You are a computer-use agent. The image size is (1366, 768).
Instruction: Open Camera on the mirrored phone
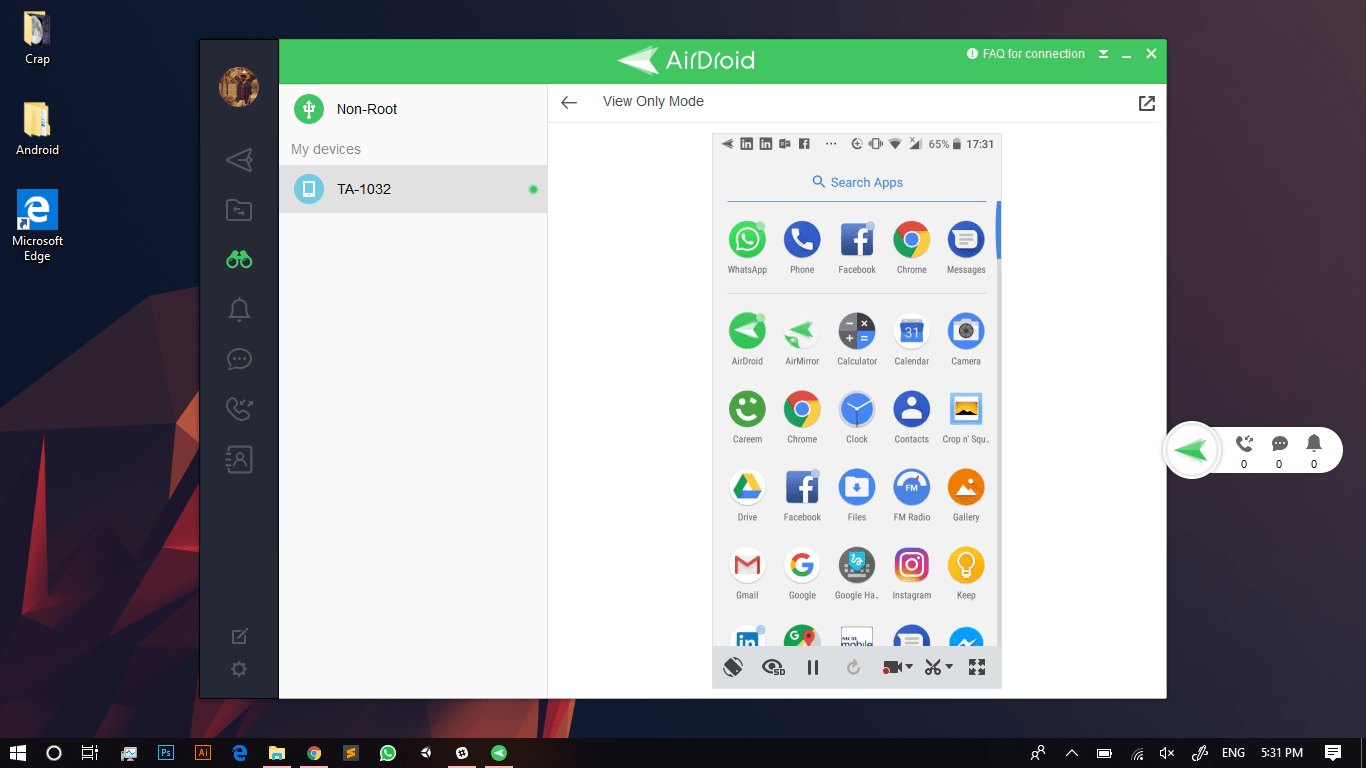coord(966,339)
